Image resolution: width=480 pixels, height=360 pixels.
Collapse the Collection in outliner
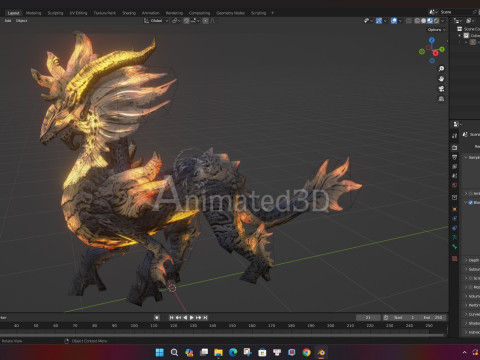pos(460,35)
